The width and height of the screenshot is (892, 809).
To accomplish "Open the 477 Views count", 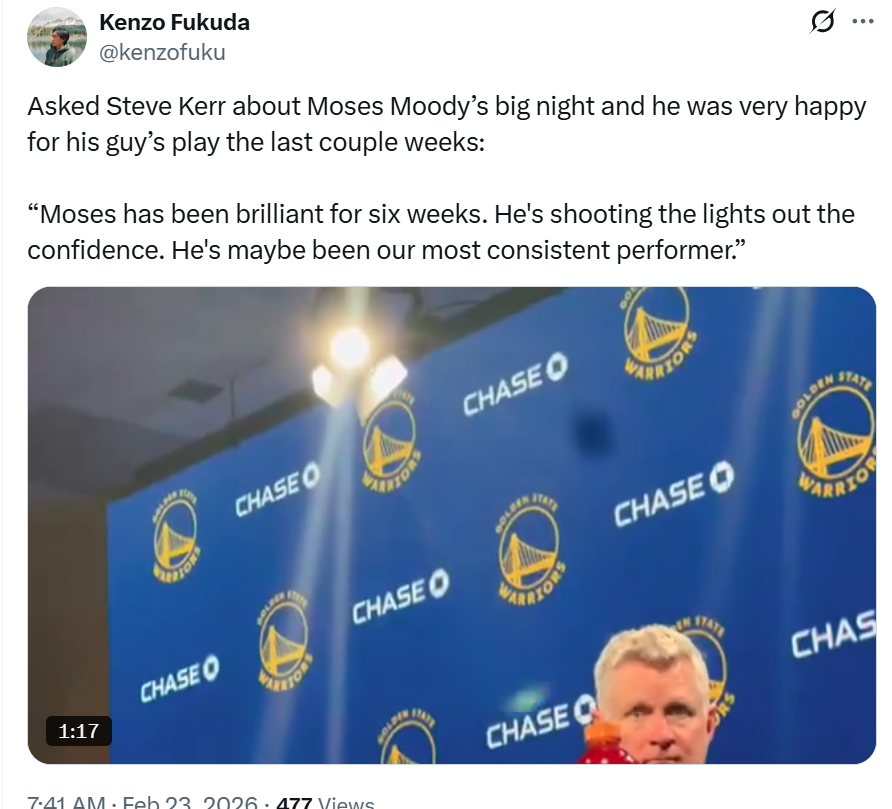I will [x=325, y=802].
